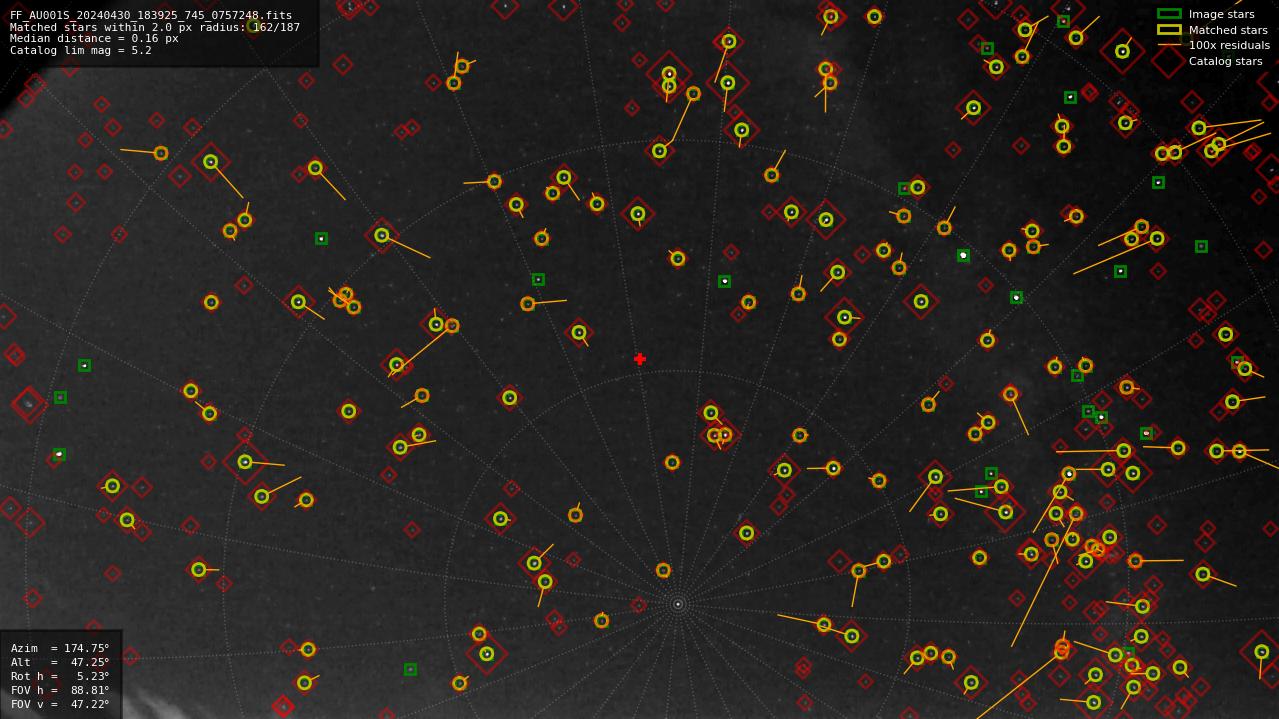Click the pole point where grid lines converge
Screen dimensions: 1279x719
(x=678, y=604)
